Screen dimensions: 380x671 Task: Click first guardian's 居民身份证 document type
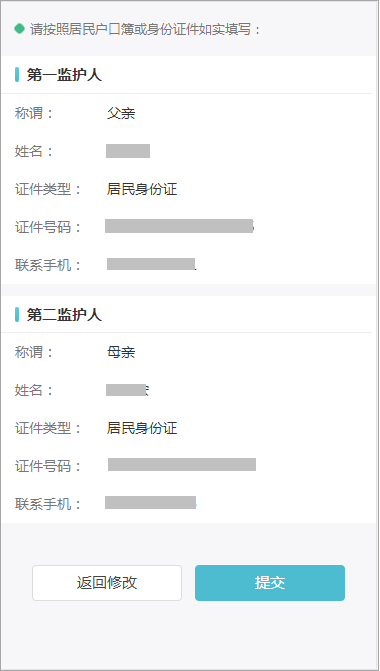(x=142, y=189)
